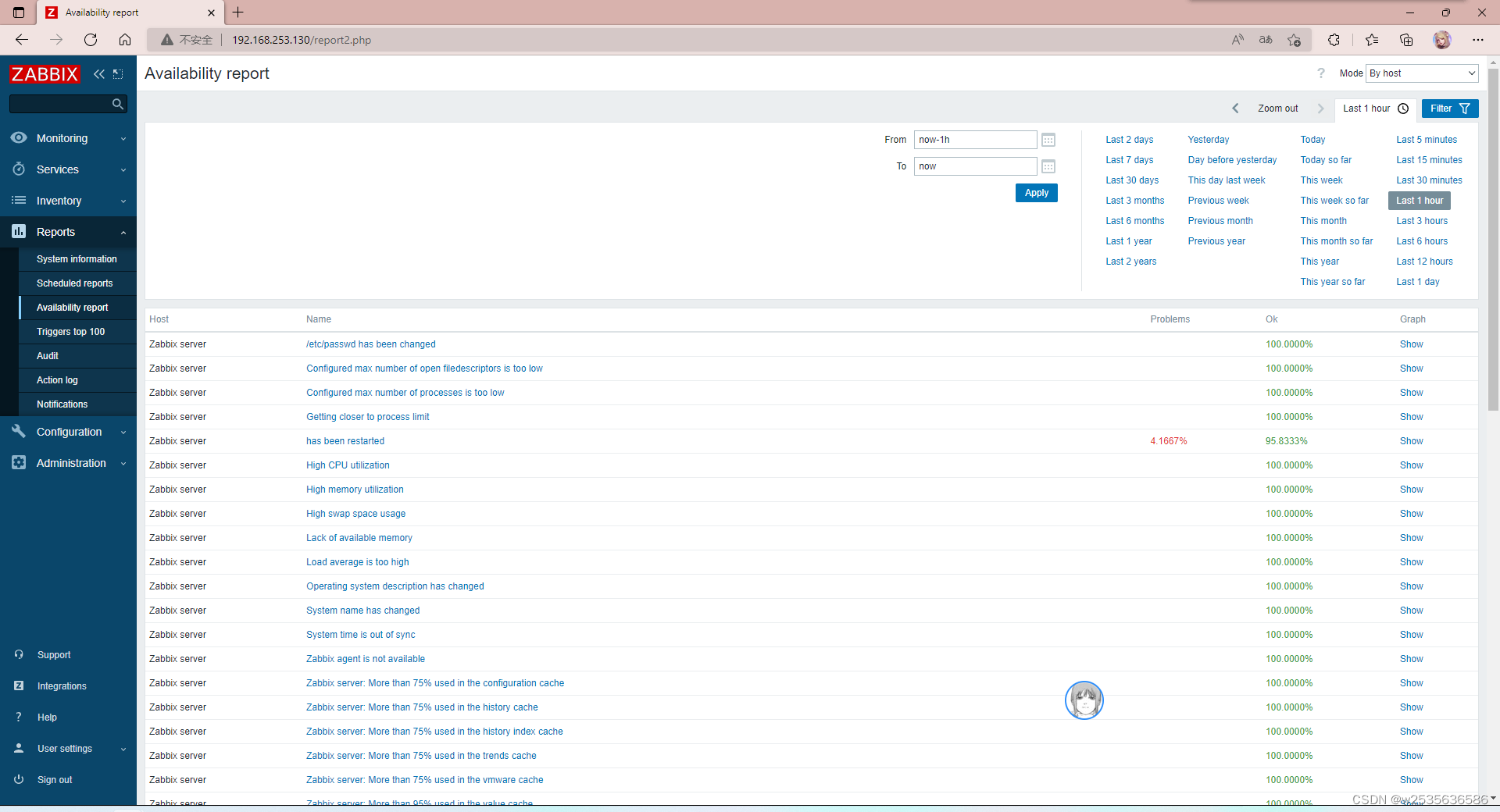The image size is (1500, 812).
Task: Open Triggers top 100 report
Action: coord(70,332)
